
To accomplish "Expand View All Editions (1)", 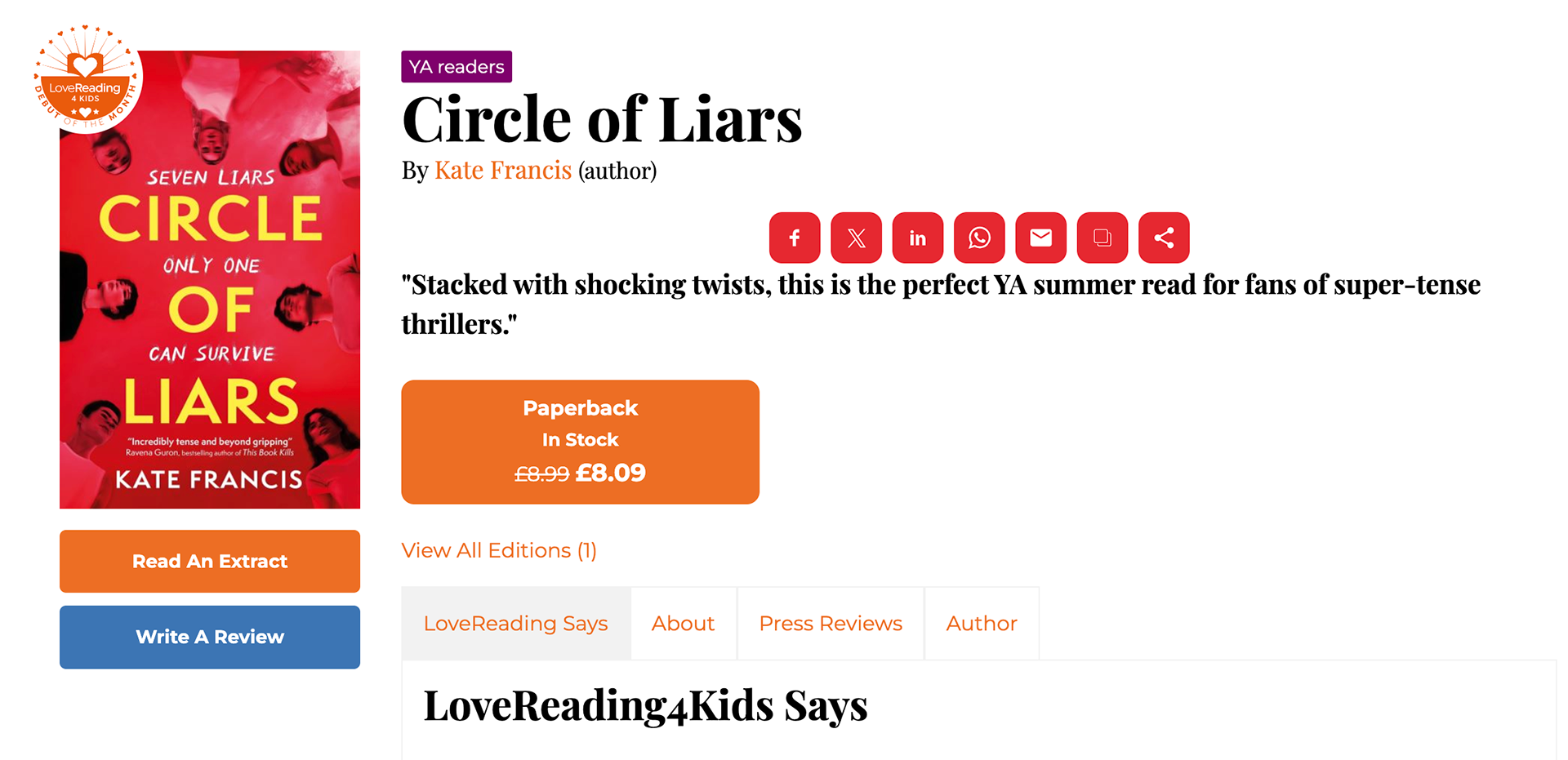I will tap(499, 551).
